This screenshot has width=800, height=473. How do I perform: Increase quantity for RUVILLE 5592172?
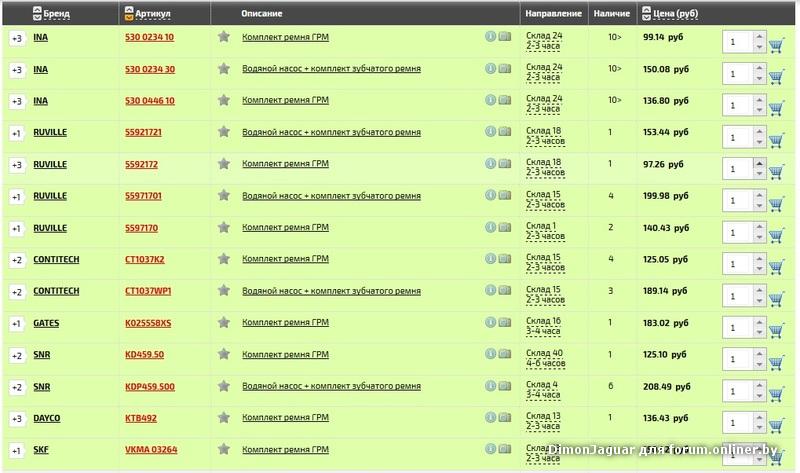pos(759,164)
